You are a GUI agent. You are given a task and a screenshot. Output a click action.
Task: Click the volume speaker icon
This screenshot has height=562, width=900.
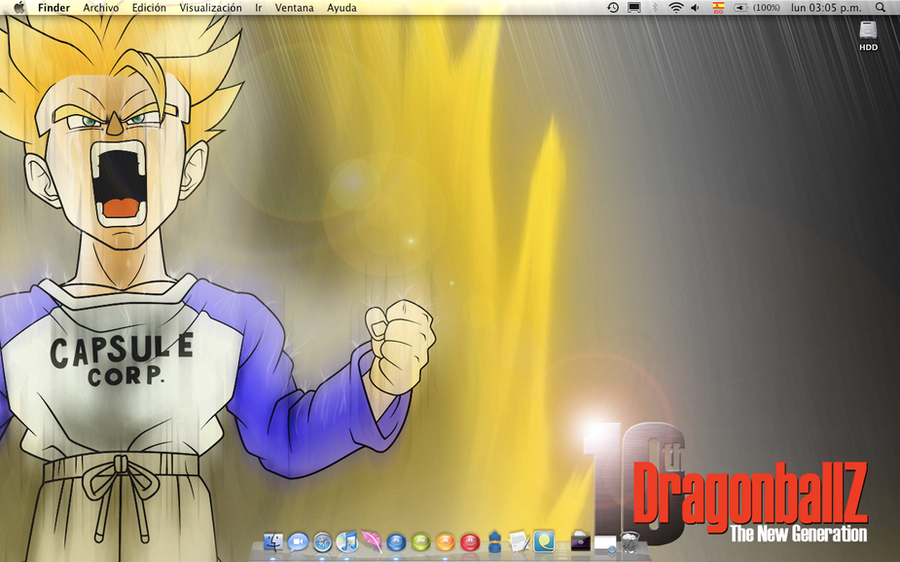pyautogui.click(x=696, y=8)
